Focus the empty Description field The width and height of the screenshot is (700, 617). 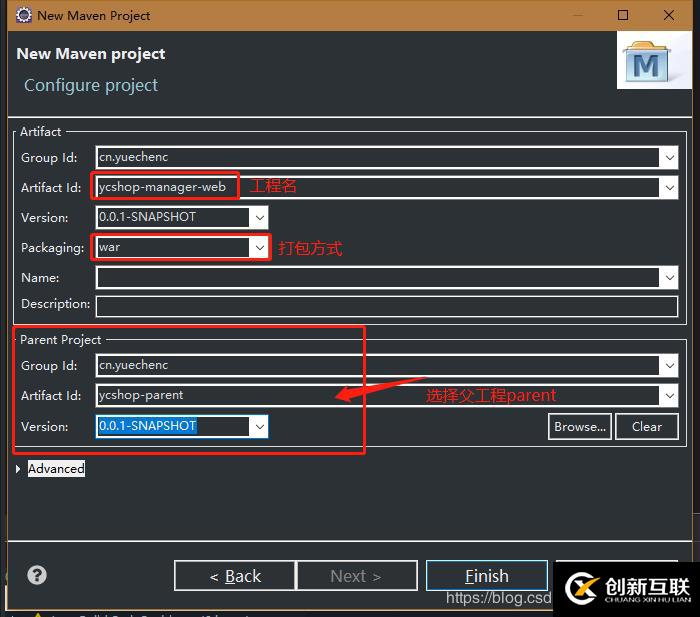[387, 306]
